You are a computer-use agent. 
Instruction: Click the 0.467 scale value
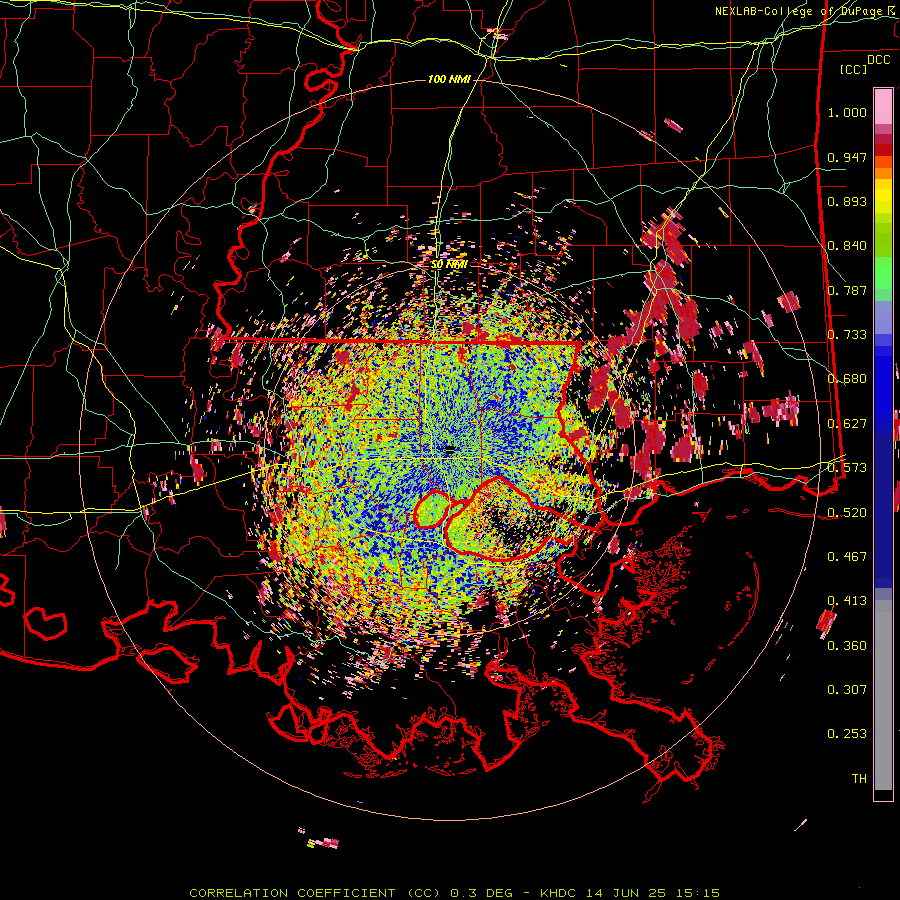click(847, 556)
